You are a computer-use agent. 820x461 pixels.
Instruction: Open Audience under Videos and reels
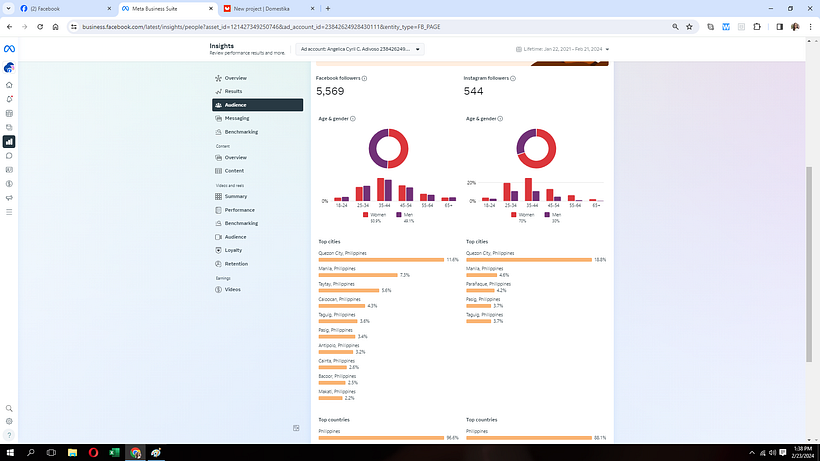pos(257,237)
